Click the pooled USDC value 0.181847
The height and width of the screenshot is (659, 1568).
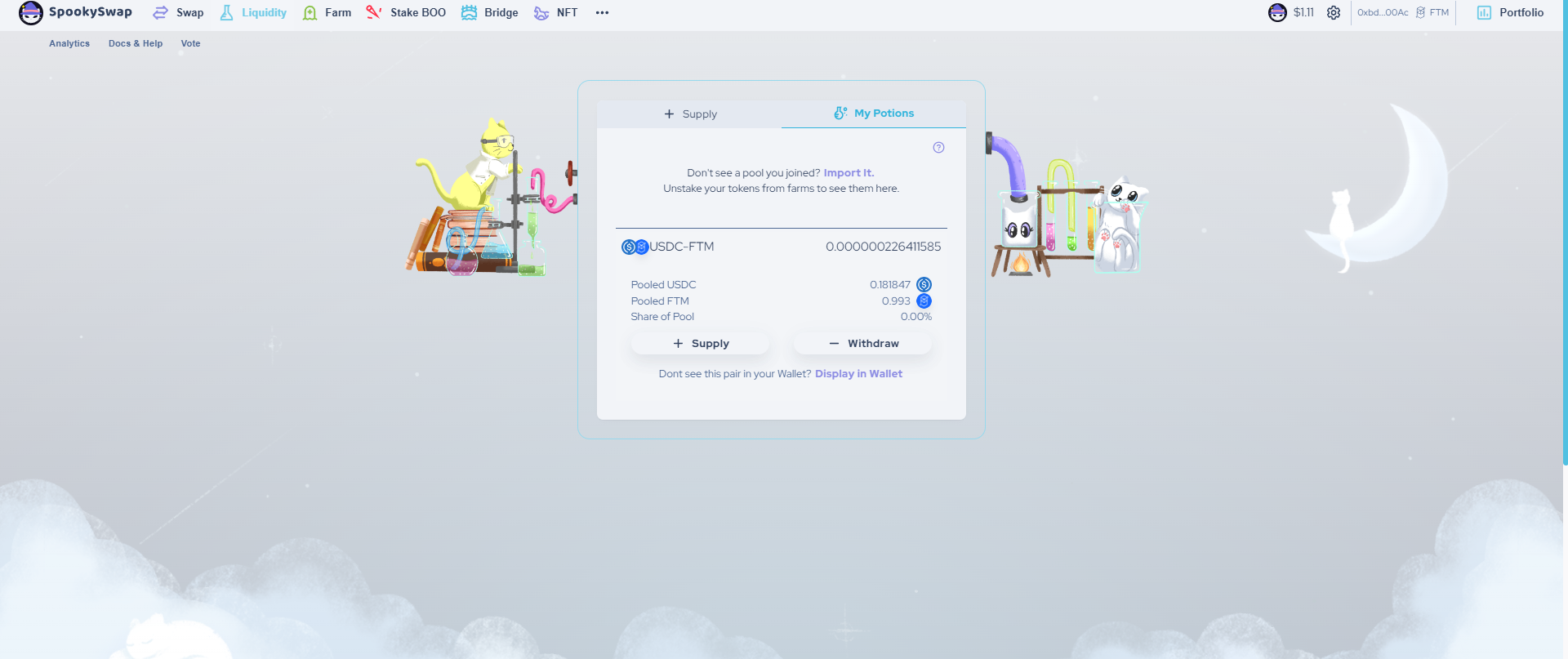pyautogui.click(x=889, y=285)
